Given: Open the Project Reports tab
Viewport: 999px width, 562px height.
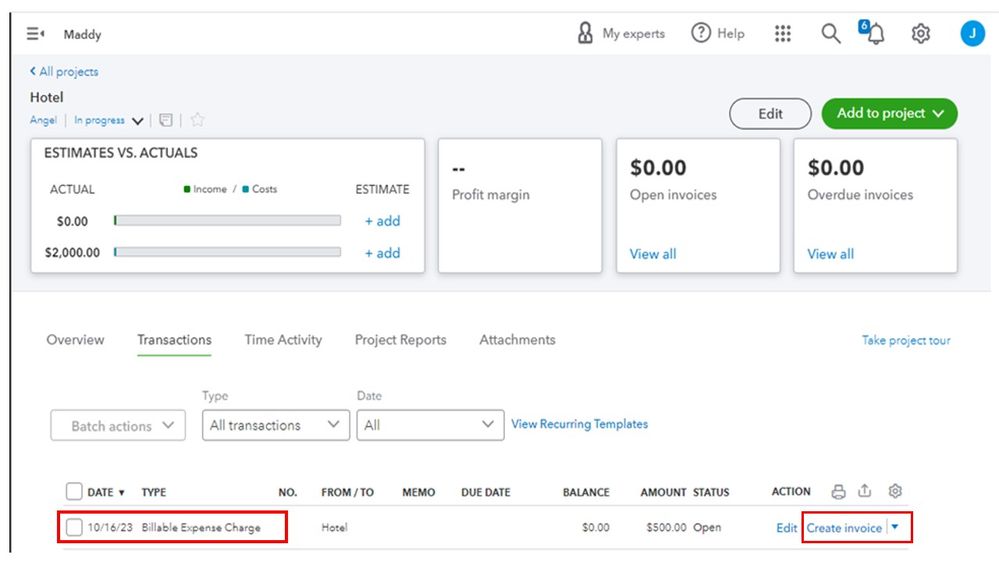Looking at the screenshot, I should tap(400, 340).
